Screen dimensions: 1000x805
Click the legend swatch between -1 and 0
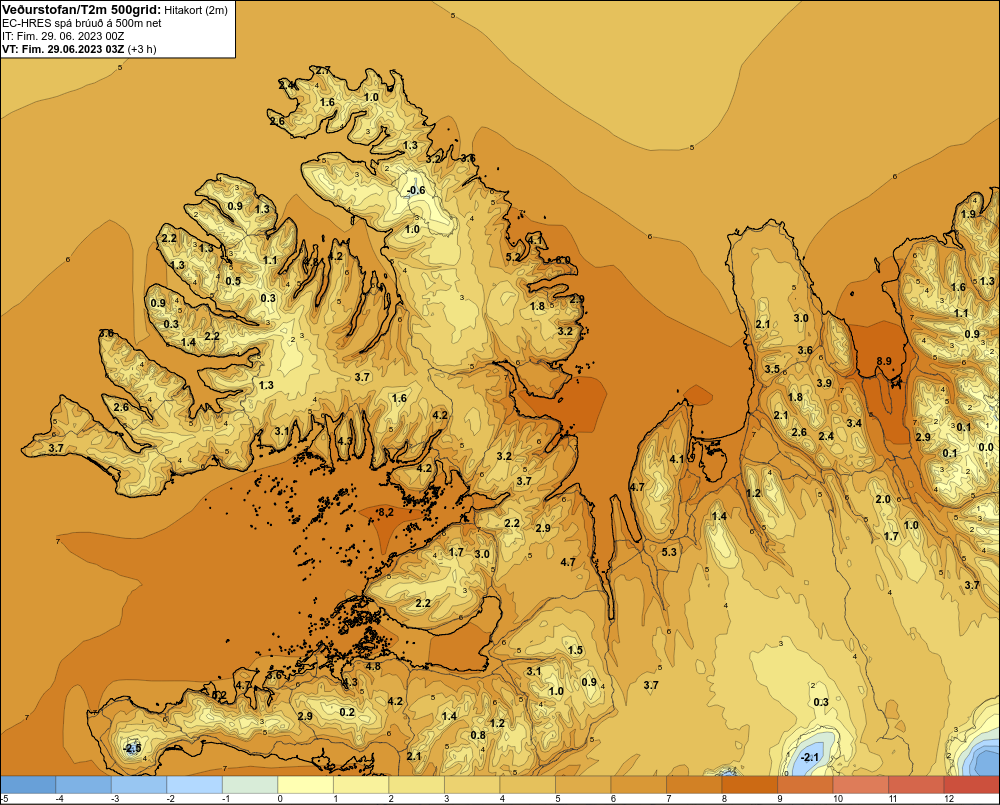(x=250, y=785)
